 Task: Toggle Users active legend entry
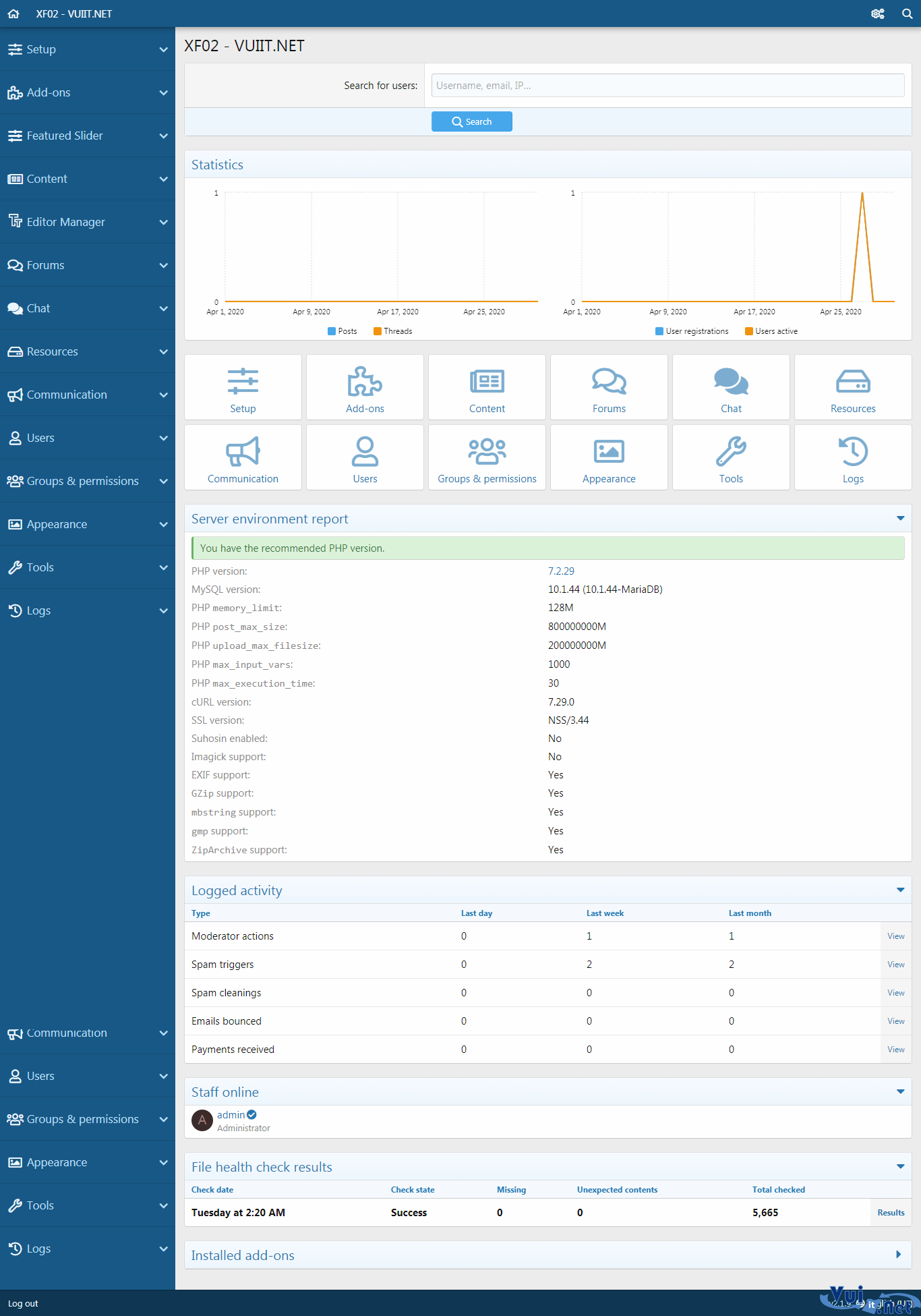[x=771, y=331]
